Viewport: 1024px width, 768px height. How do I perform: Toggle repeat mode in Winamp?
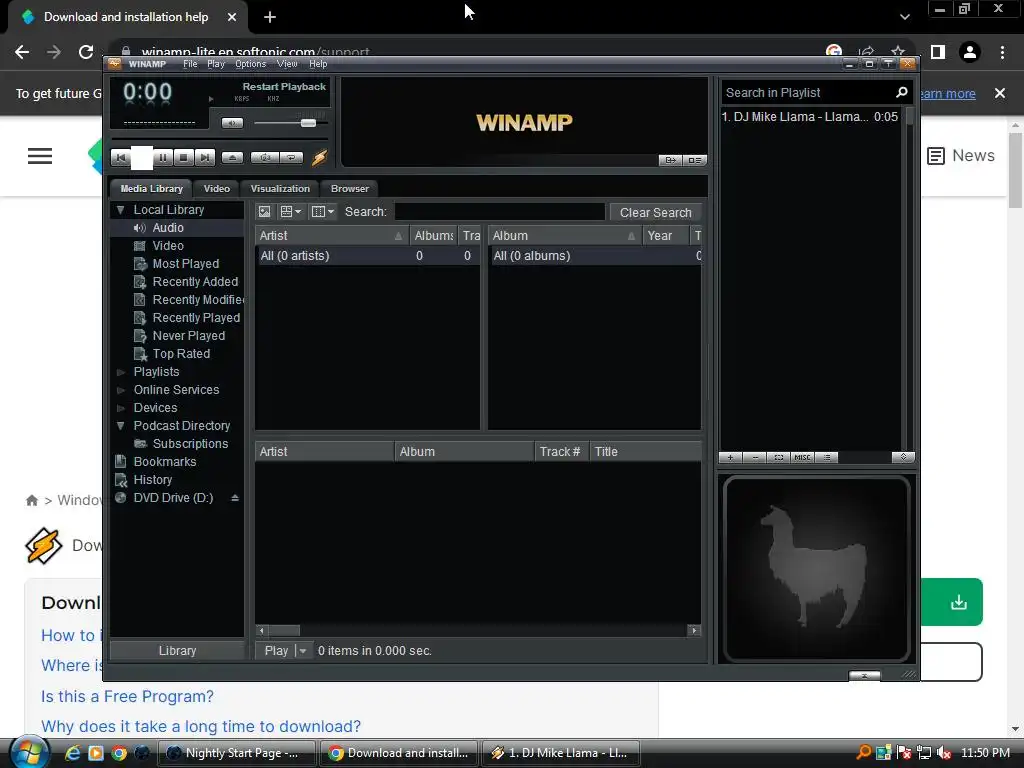291,157
